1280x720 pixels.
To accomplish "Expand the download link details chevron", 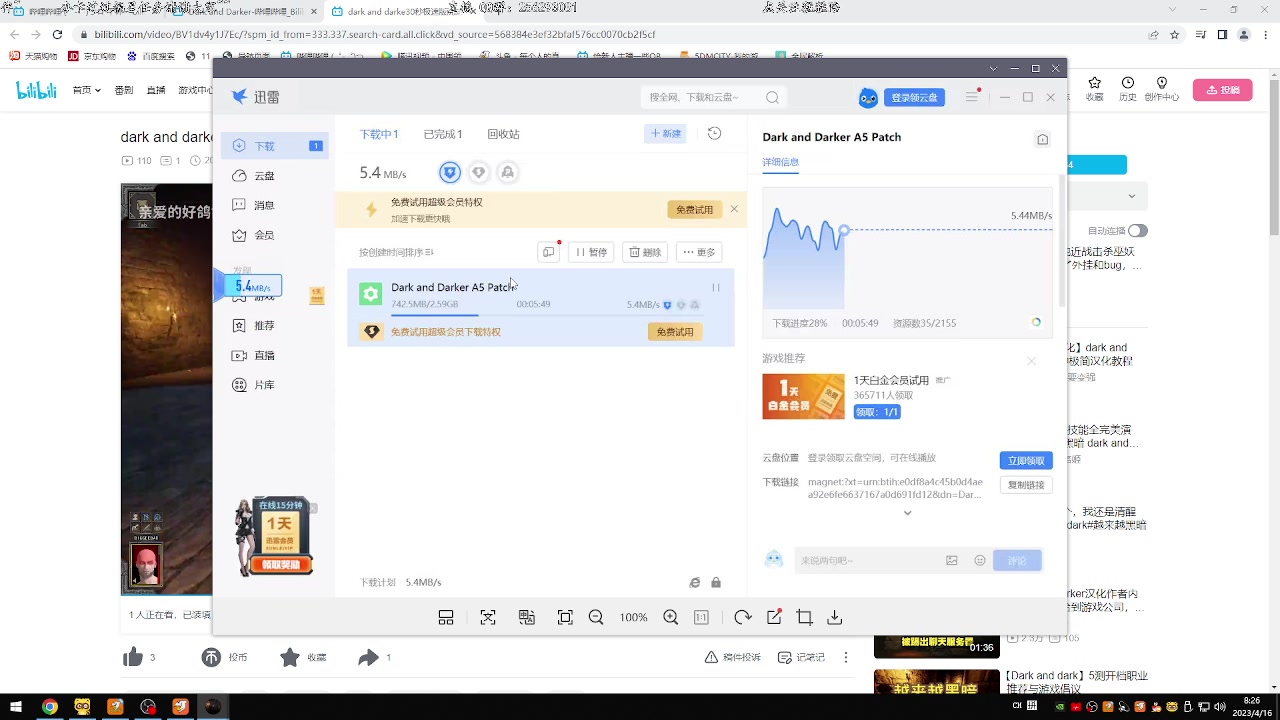I will [907, 513].
